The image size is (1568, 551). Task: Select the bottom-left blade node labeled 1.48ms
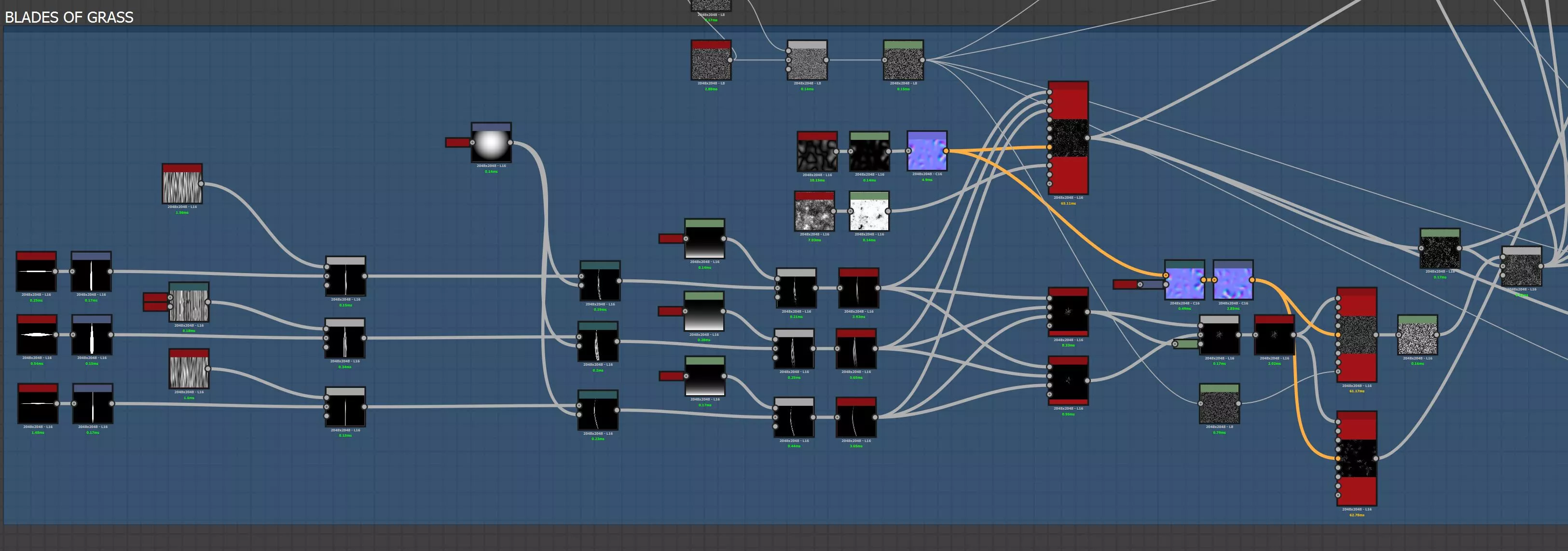click(x=38, y=404)
